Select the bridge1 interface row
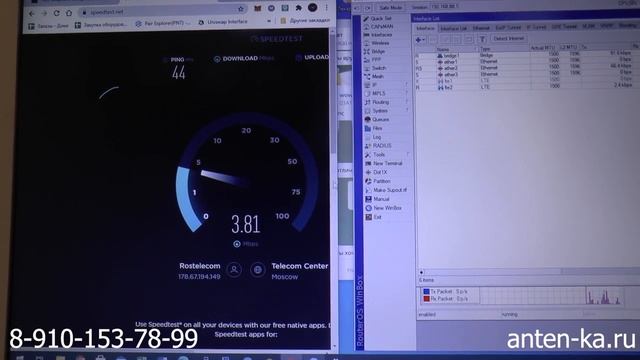Viewport: 640px width, 360px height. point(527,55)
